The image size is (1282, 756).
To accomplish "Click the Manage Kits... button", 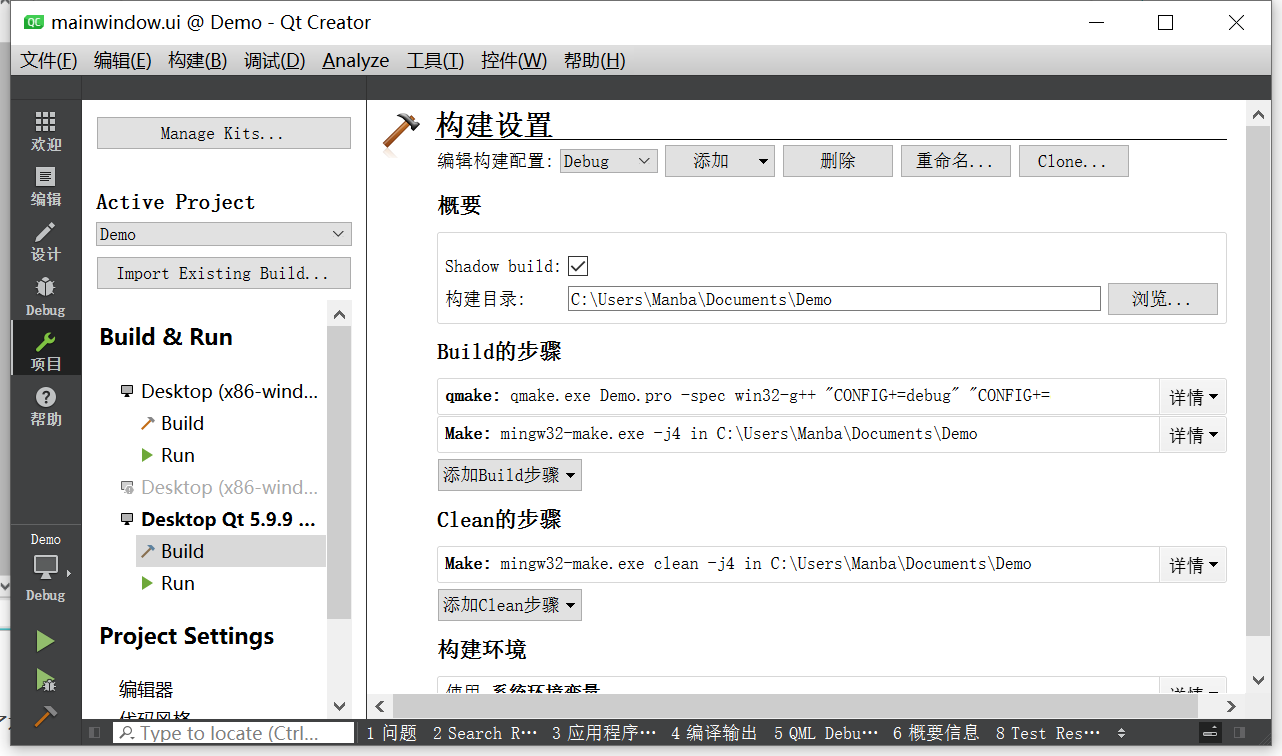I will coord(223,133).
